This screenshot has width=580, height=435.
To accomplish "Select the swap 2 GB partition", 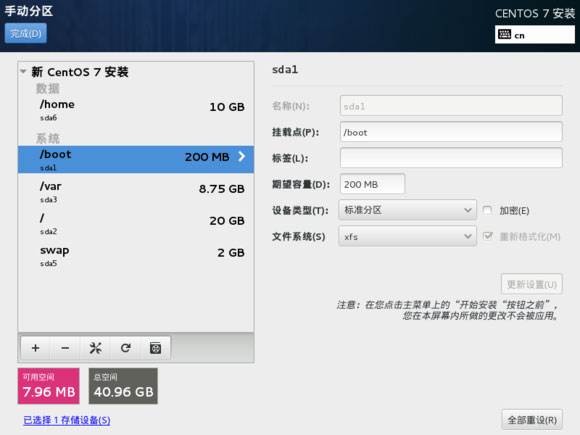I will coord(136,256).
